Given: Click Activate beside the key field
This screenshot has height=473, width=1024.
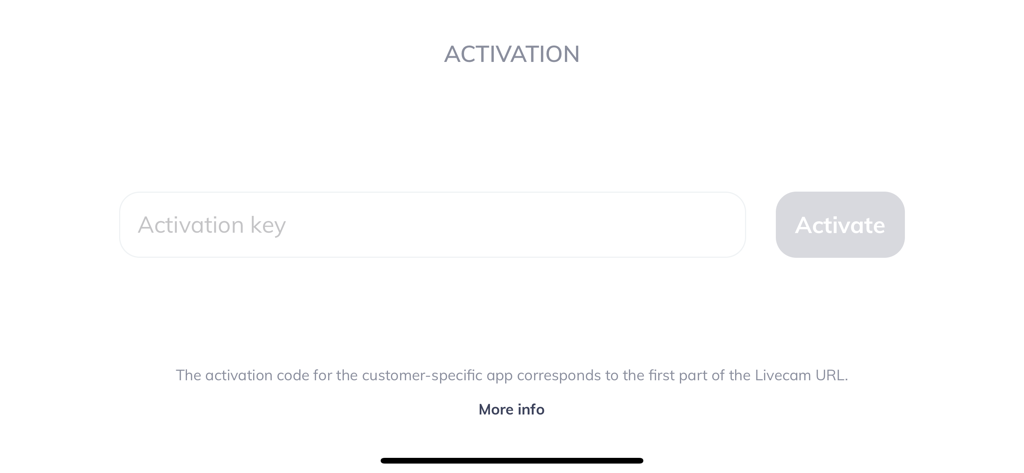Looking at the screenshot, I should (x=840, y=225).
